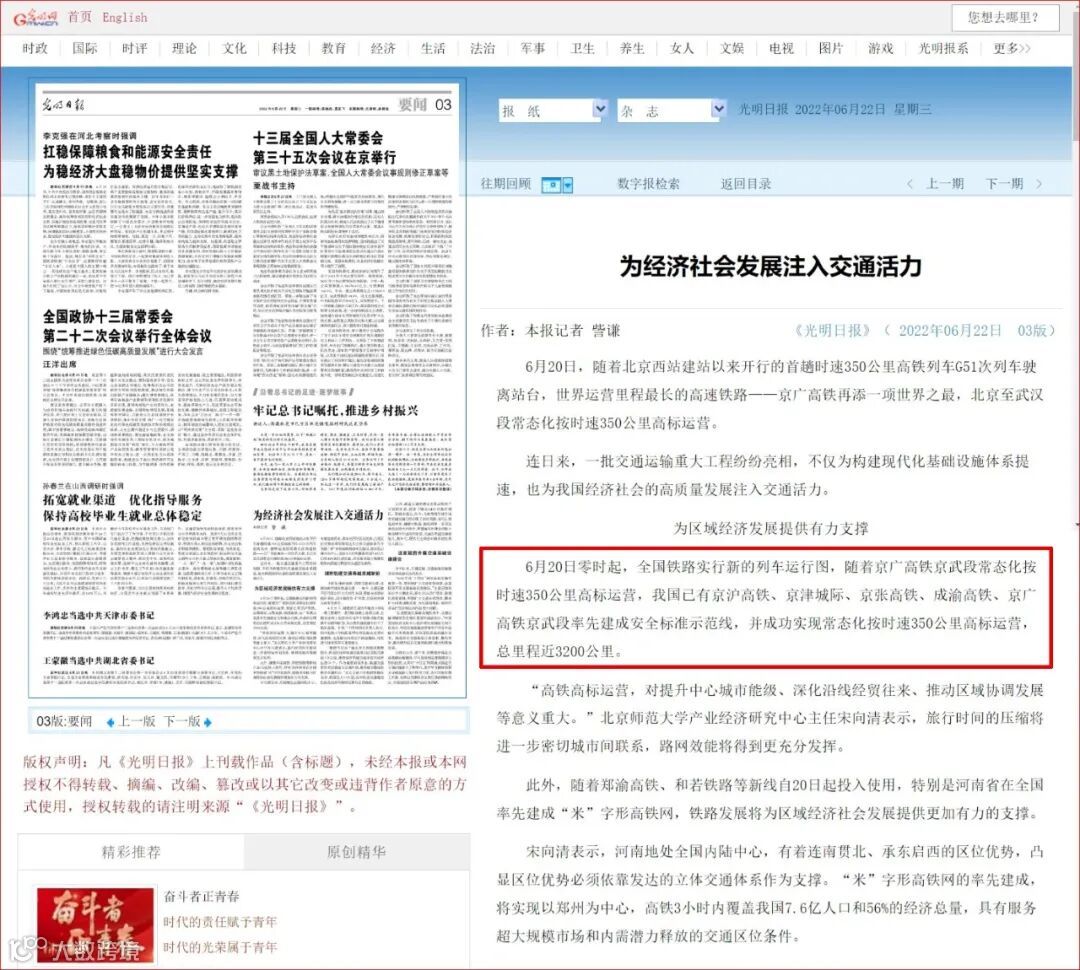Open the 图片 navigation item

pyautogui.click(x=831, y=48)
